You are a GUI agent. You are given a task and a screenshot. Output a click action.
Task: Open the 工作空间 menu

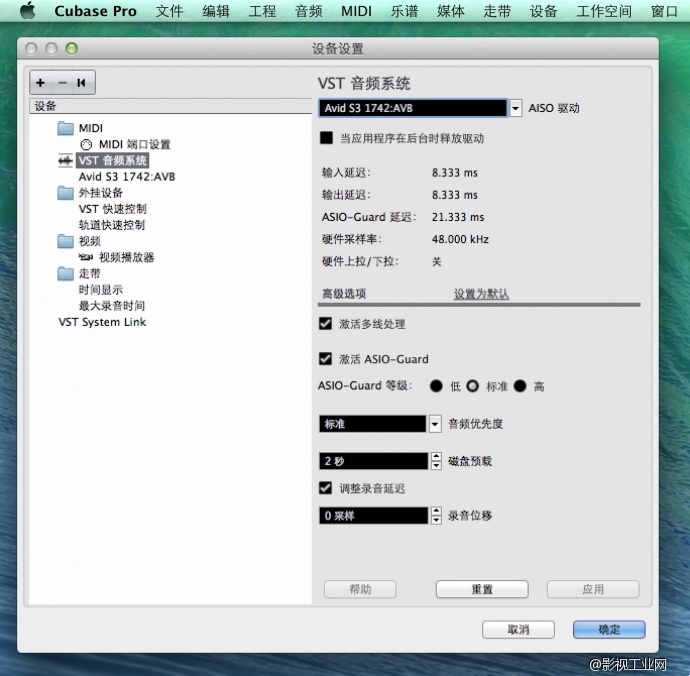point(604,11)
